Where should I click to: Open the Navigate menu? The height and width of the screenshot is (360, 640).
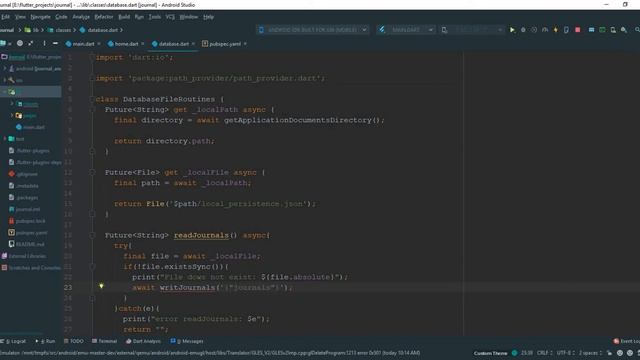[40, 17]
